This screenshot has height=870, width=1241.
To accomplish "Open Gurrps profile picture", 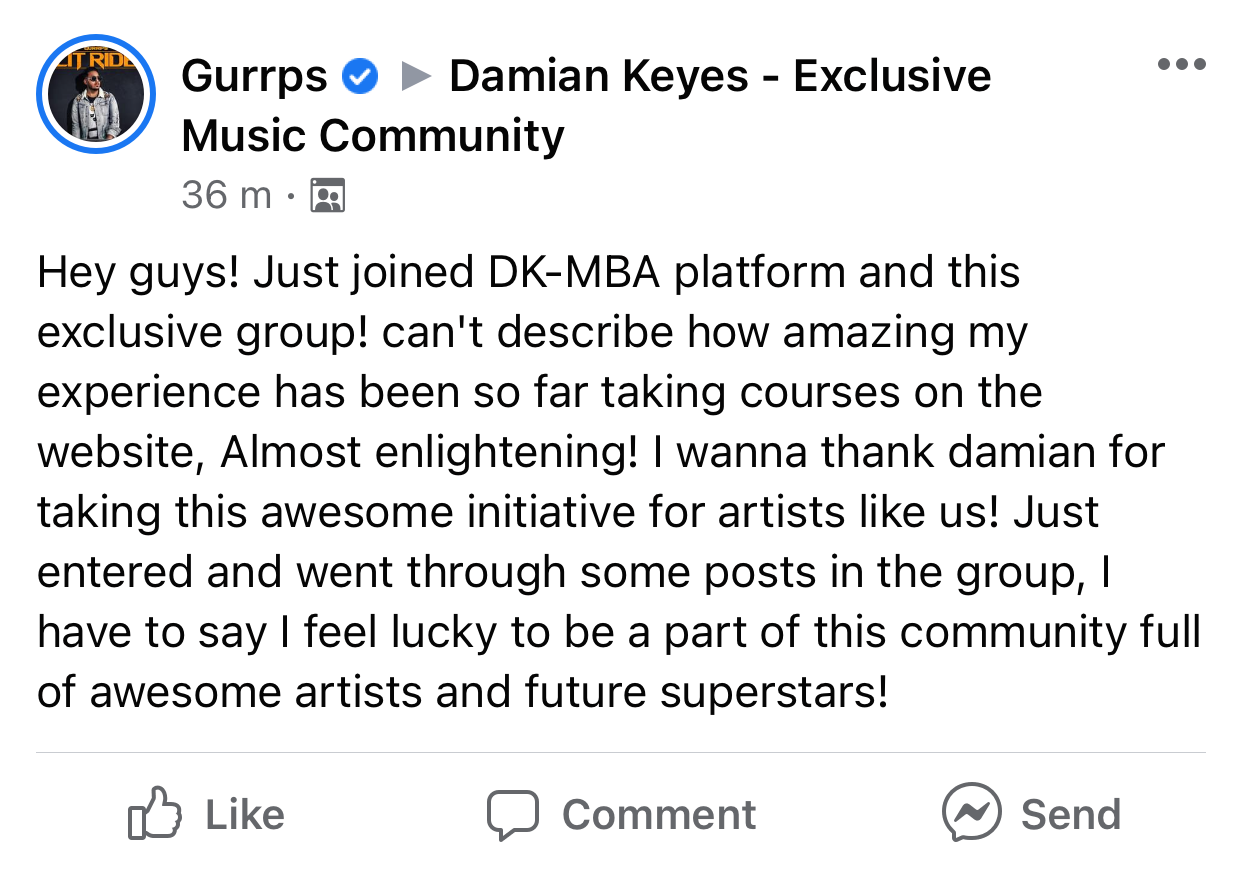I will coord(96,97).
